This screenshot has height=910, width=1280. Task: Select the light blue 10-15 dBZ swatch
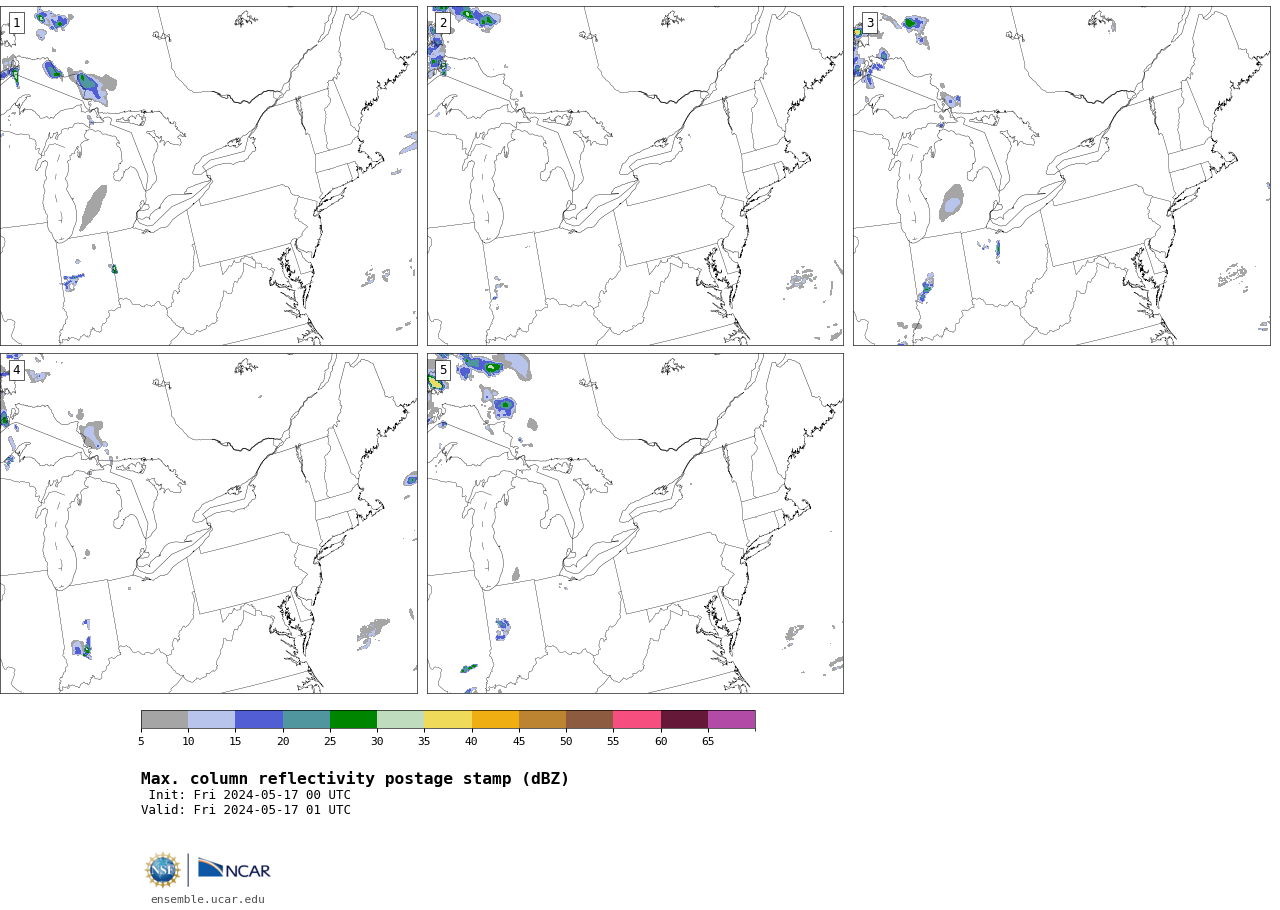pyautogui.click(x=211, y=720)
